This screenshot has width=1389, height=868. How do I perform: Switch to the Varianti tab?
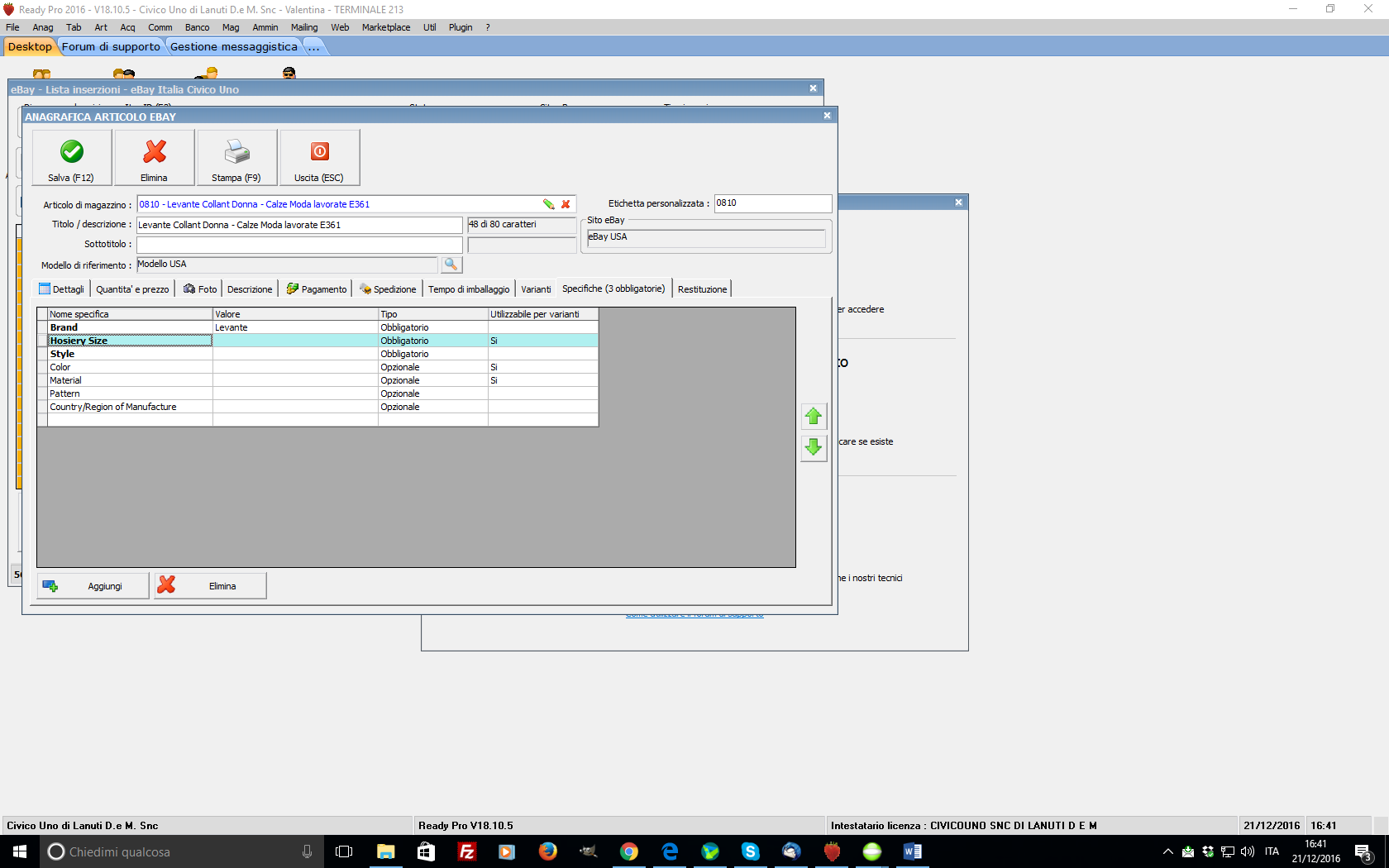point(536,289)
